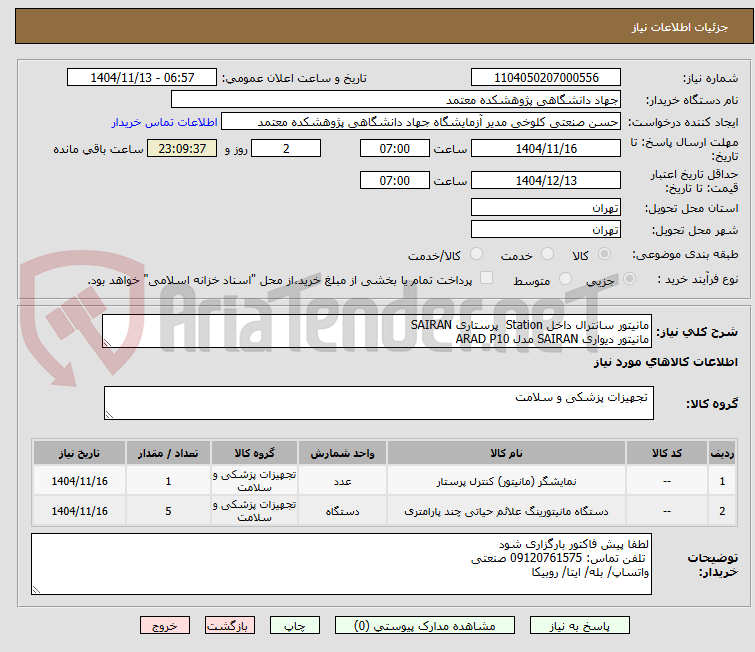Click quantity cell 5 in the second row

pyautogui.click(x=168, y=510)
